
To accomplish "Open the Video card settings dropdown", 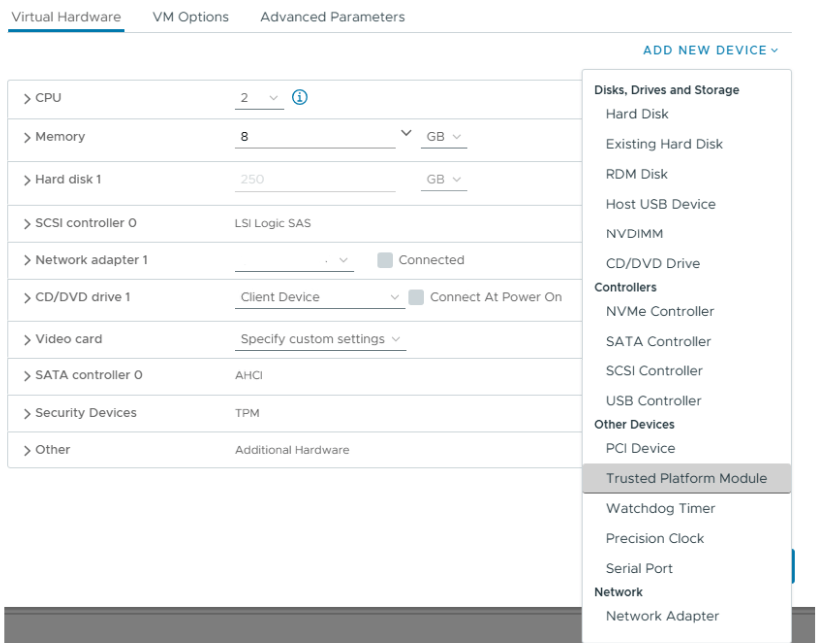I will coord(321,339).
